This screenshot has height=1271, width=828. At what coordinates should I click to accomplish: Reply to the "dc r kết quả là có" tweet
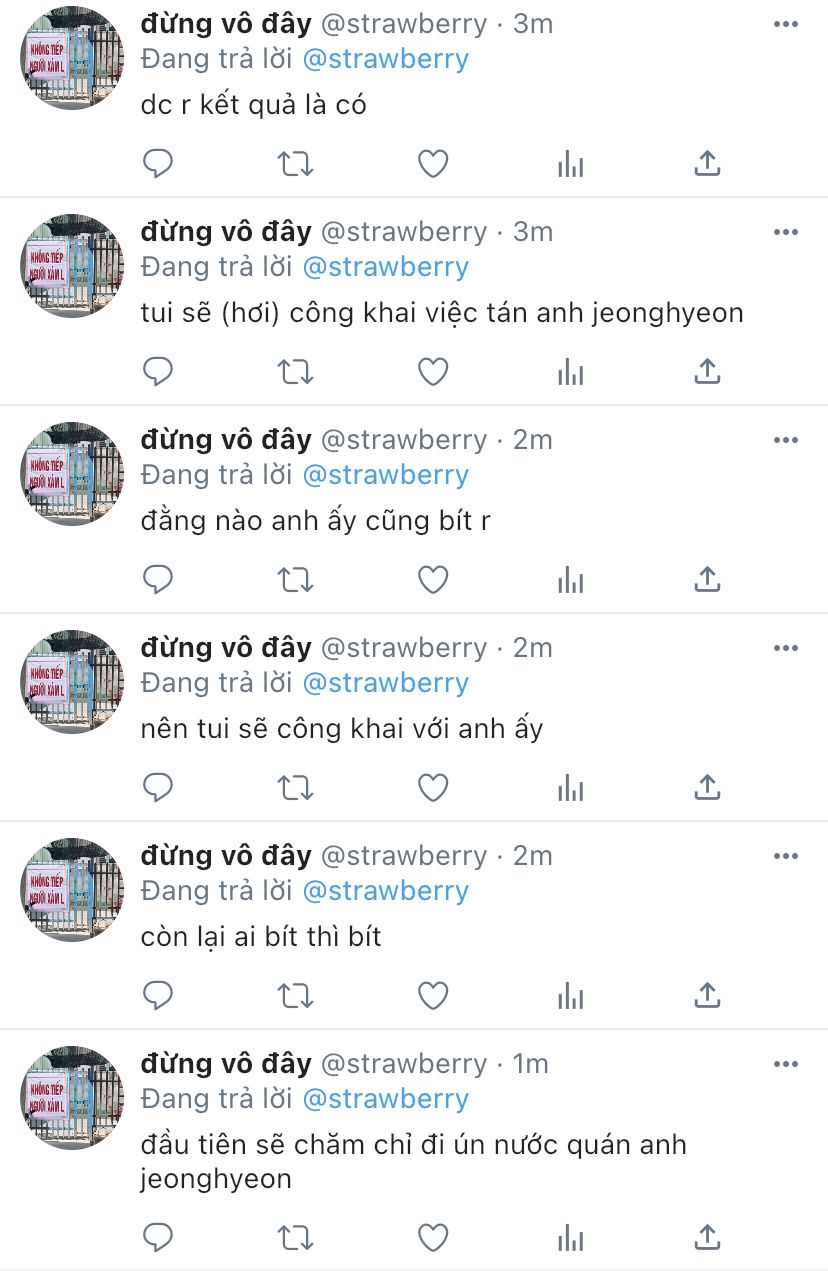158,163
